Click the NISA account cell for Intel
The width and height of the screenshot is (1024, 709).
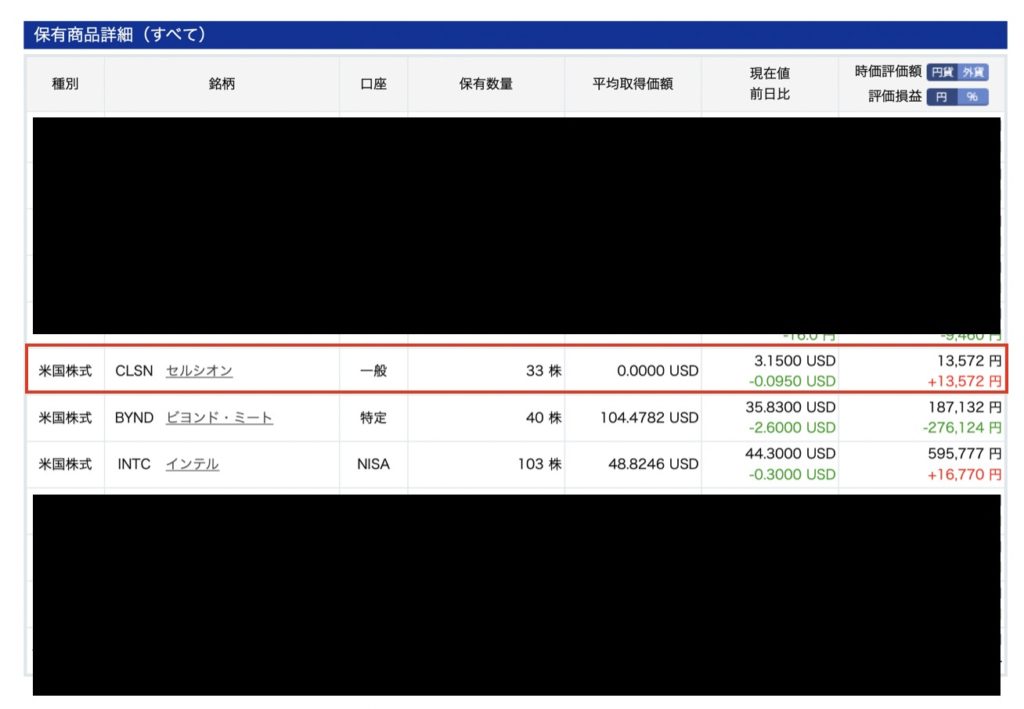[373, 464]
